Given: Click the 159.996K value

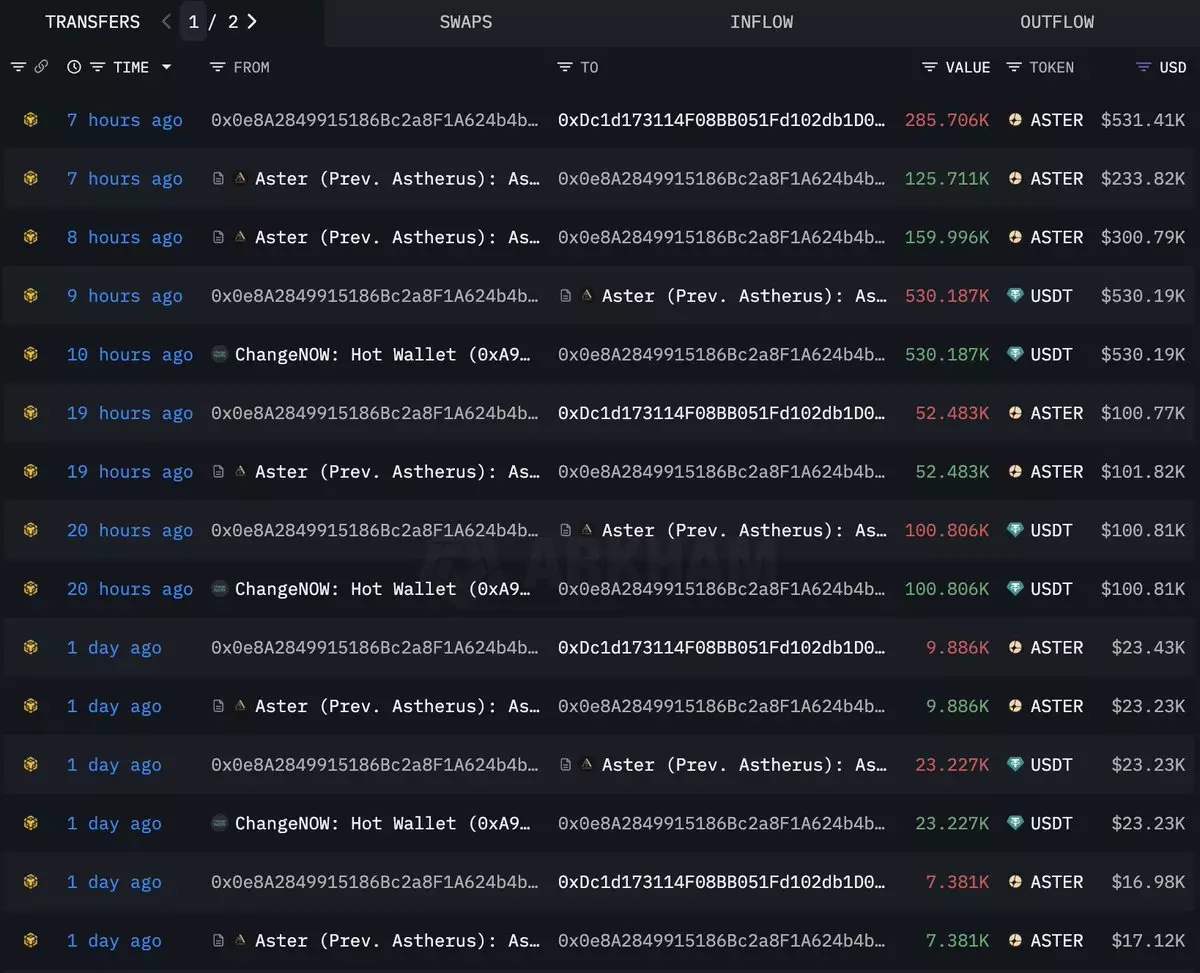Looking at the screenshot, I should coord(947,237).
